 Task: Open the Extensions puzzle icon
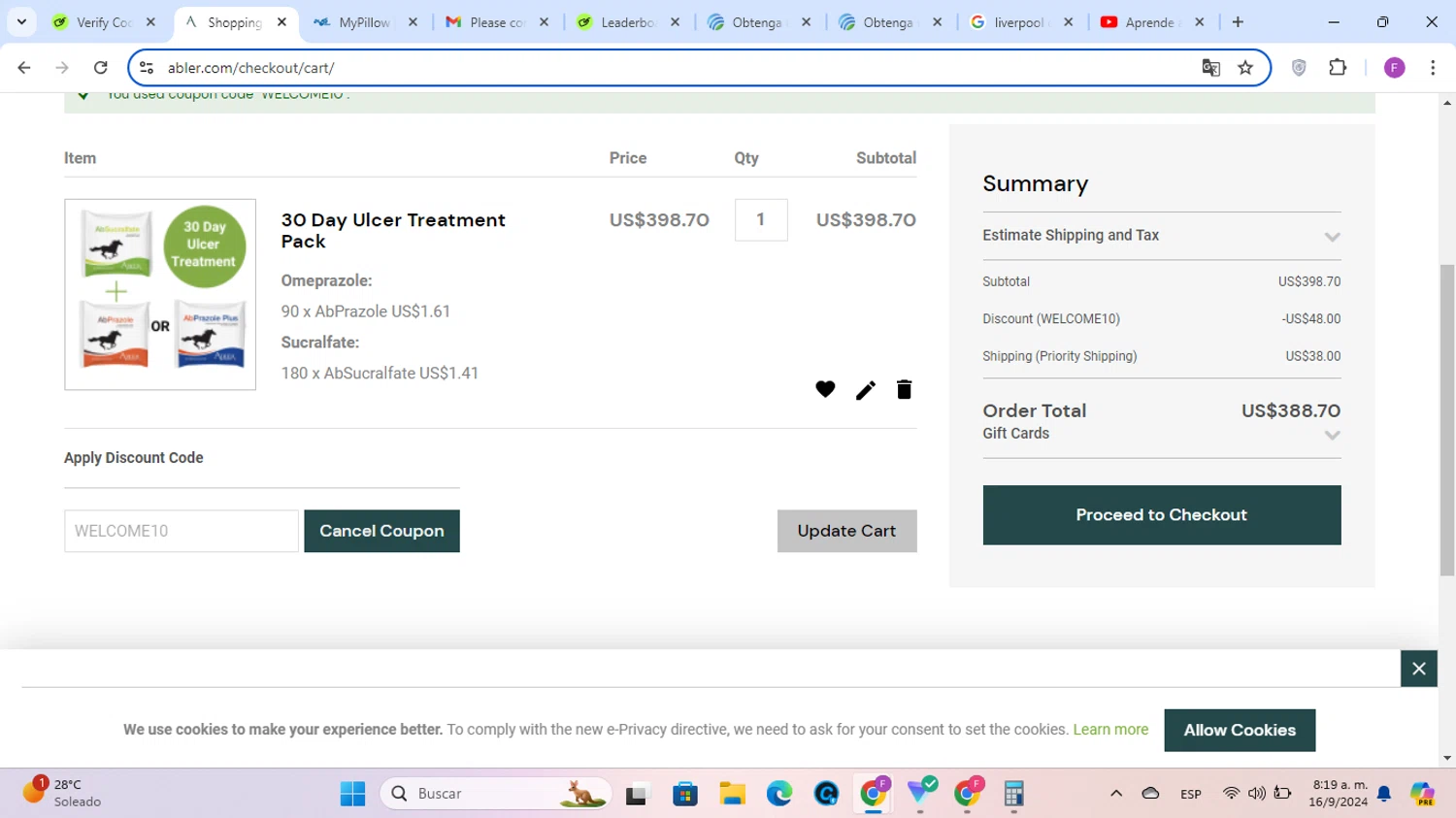click(x=1338, y=68)
